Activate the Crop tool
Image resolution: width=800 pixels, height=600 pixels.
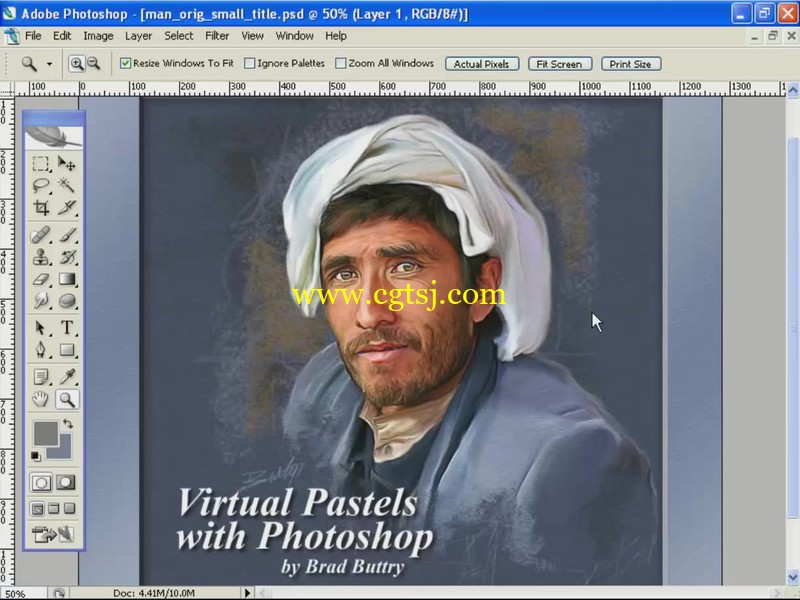[41, 207]
